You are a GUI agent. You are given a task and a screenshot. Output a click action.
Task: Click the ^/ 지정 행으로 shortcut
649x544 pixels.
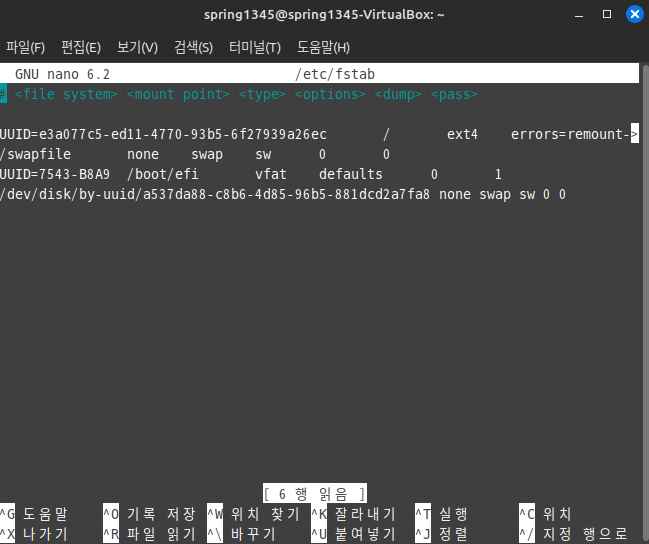pos(573,534)
